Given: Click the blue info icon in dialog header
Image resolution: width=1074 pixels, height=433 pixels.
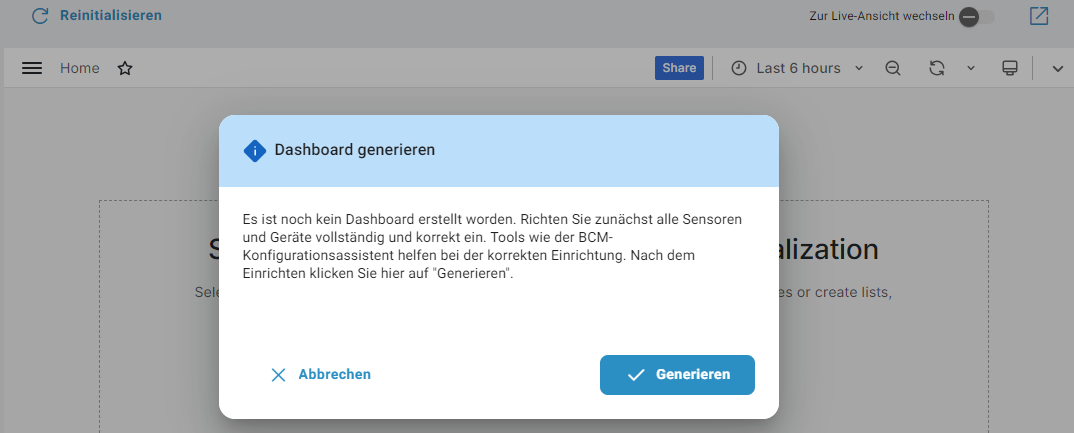Looking at the screenshot, I should (255, 150).
